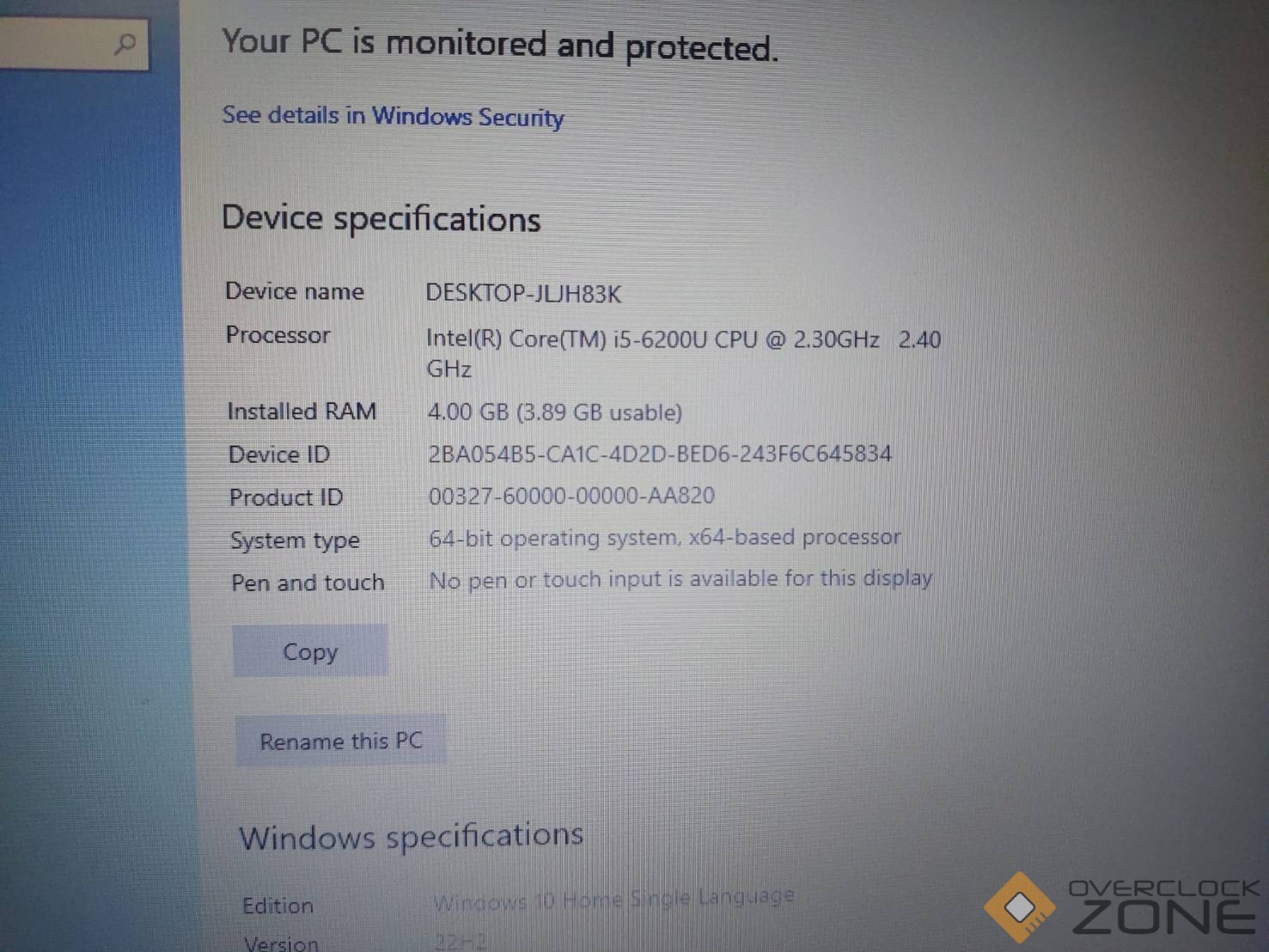This screenshot has height=952, width=1269.
Task: Click the Installed RAM label
Action: (x=302, y=412)
